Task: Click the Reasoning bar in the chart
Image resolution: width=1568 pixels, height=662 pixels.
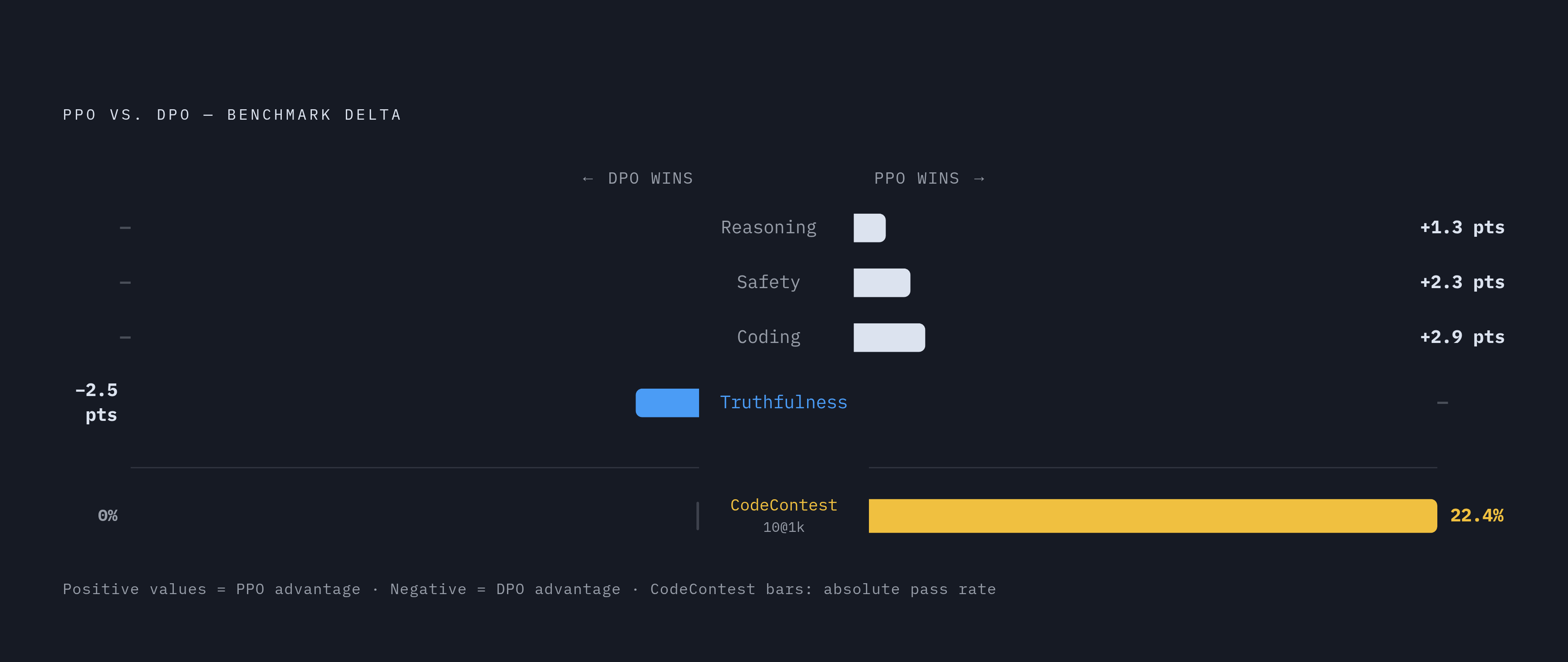Action: pyautogui.click(x=869, y=228)
